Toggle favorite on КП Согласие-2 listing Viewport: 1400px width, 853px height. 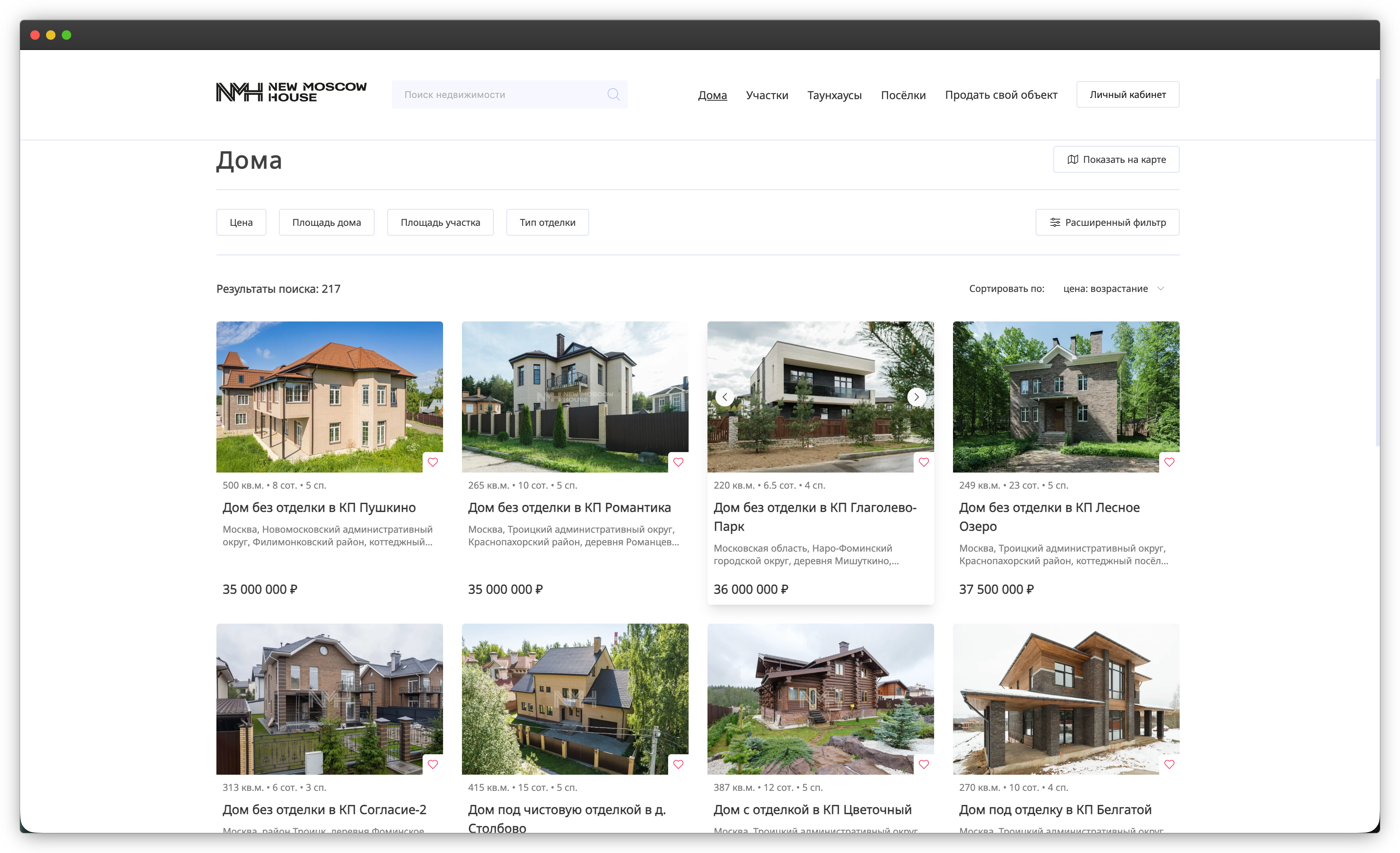pos(434,765)
